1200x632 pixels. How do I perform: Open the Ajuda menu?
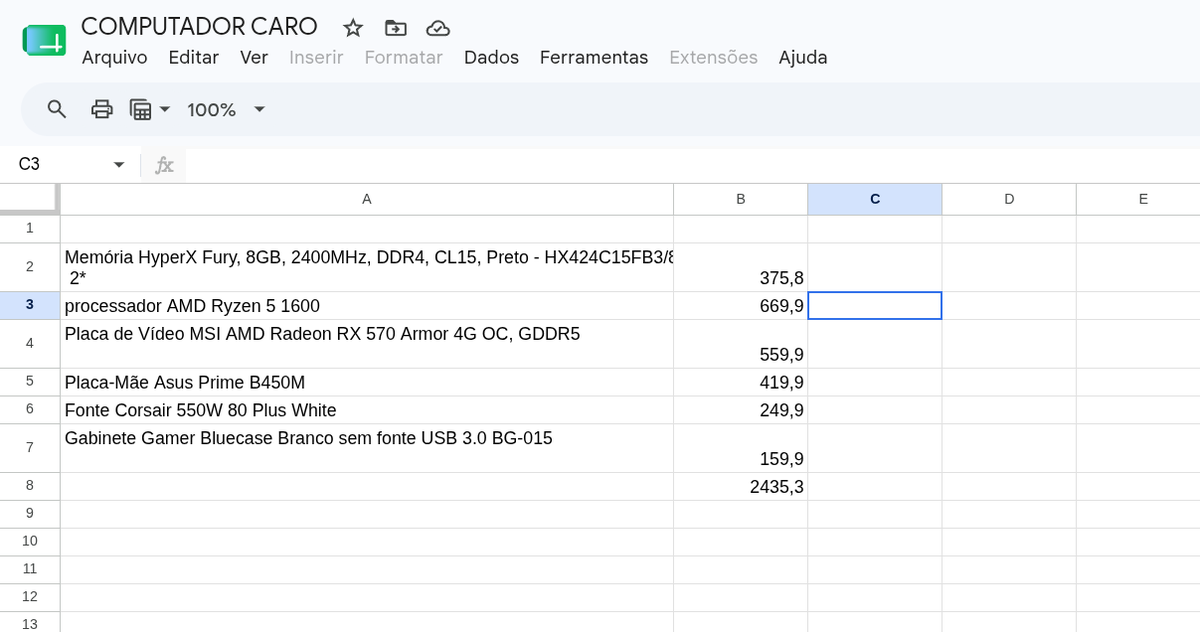click(x=803, y=57)
